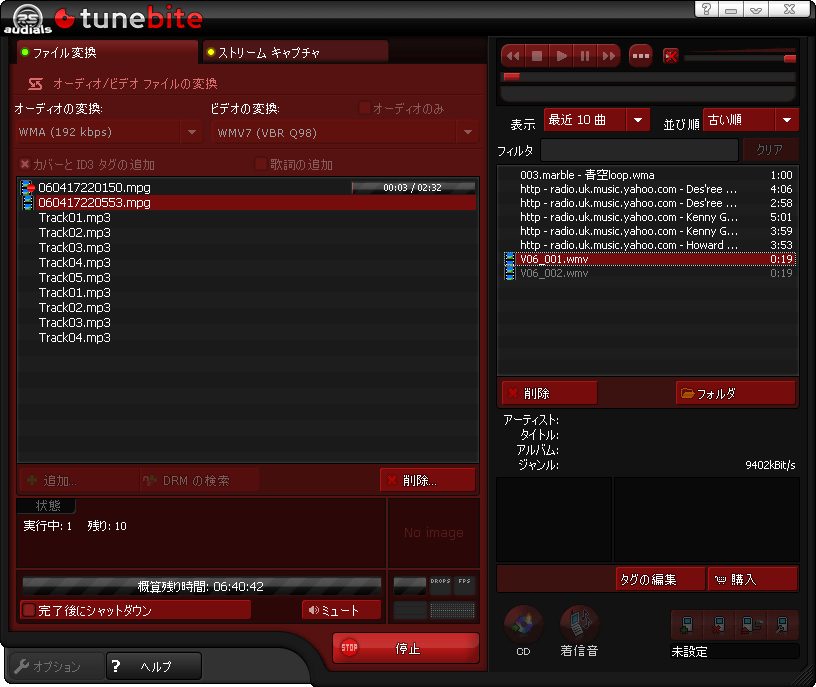The width and height of the screenshot is (816, 687).
Task: Pause playback with the pause button
Action: [584, 56]
